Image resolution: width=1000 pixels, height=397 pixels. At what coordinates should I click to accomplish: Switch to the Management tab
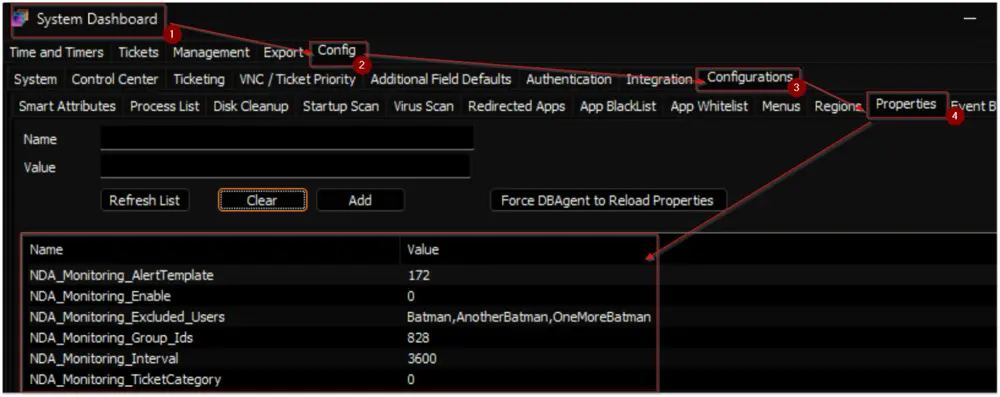coord(211,53)
